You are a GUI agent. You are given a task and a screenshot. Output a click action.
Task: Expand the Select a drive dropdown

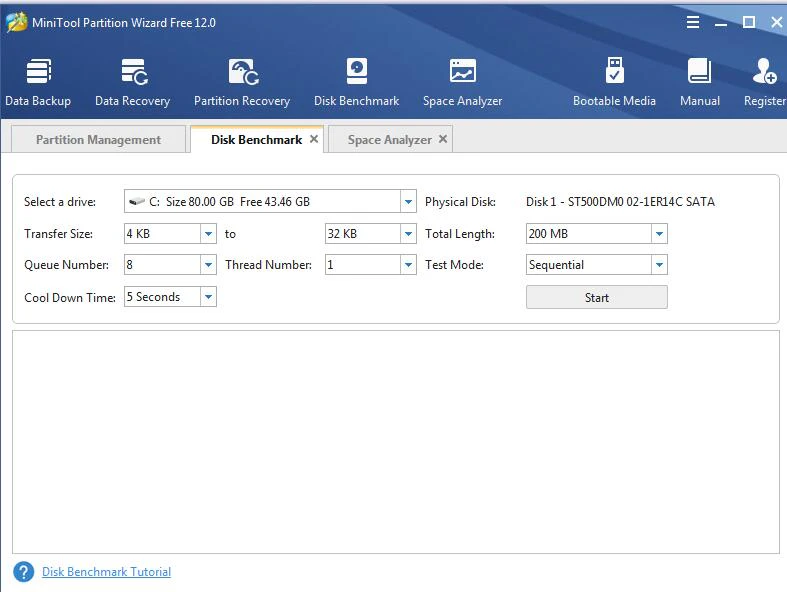pos(409,201)
